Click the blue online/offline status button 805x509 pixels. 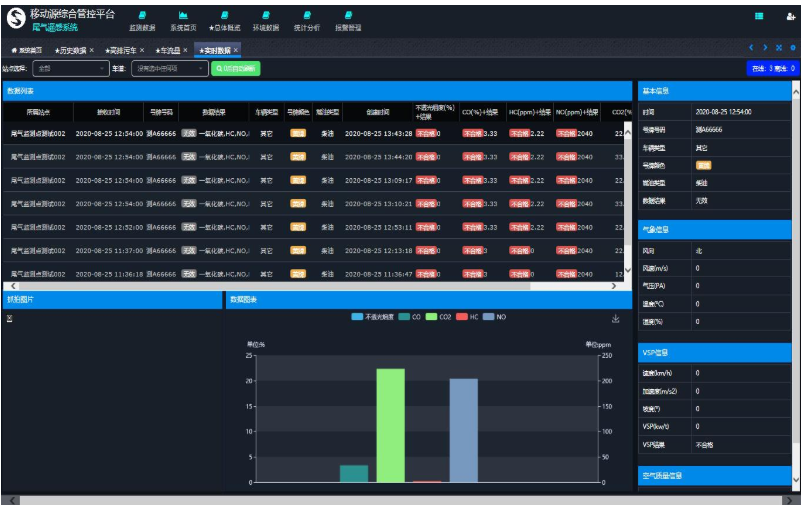(773, 68)
